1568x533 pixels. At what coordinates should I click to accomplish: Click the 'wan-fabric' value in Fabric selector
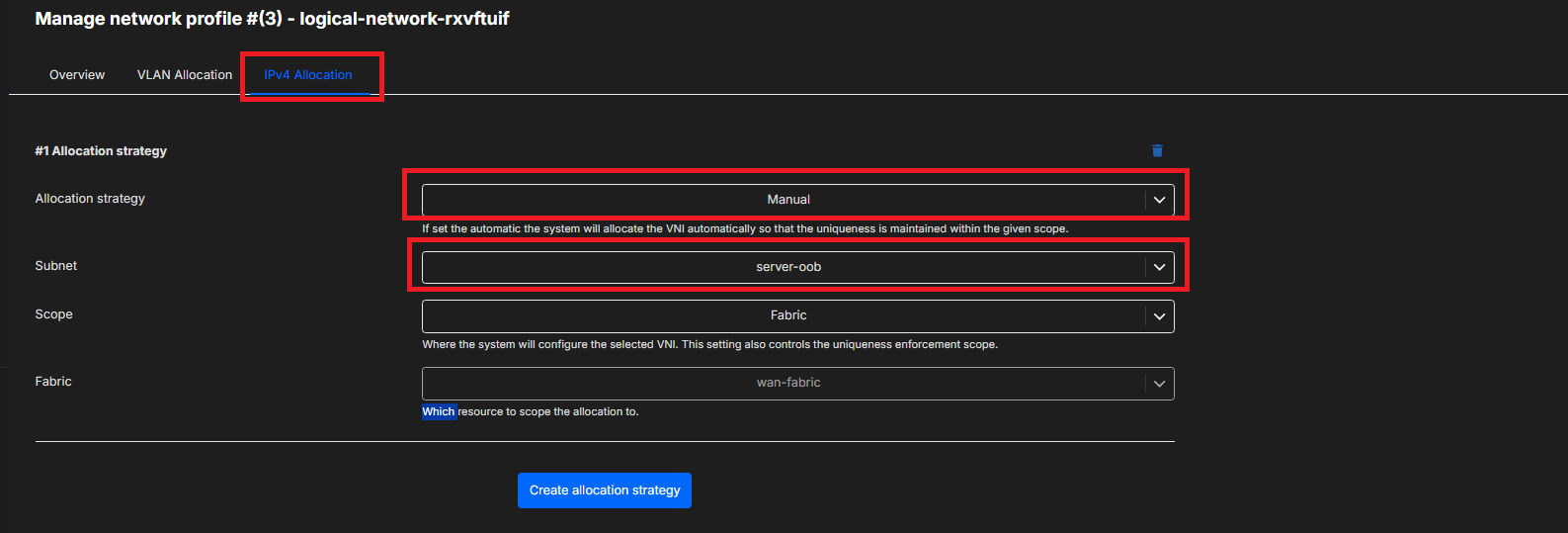pos(787,383)
